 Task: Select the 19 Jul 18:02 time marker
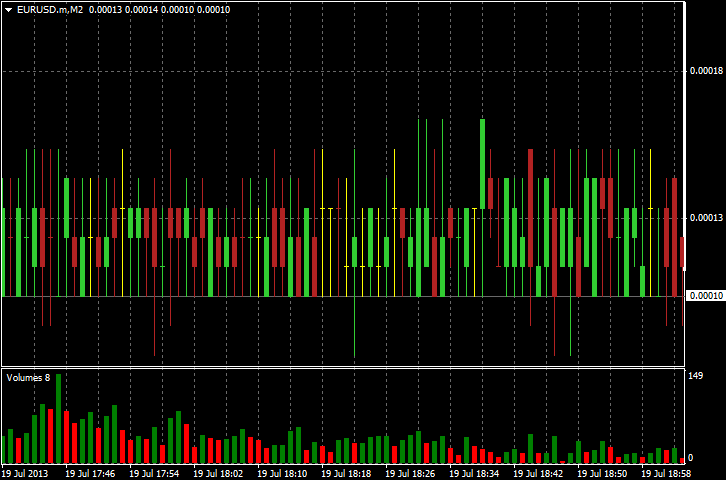[x=218, y=473]
